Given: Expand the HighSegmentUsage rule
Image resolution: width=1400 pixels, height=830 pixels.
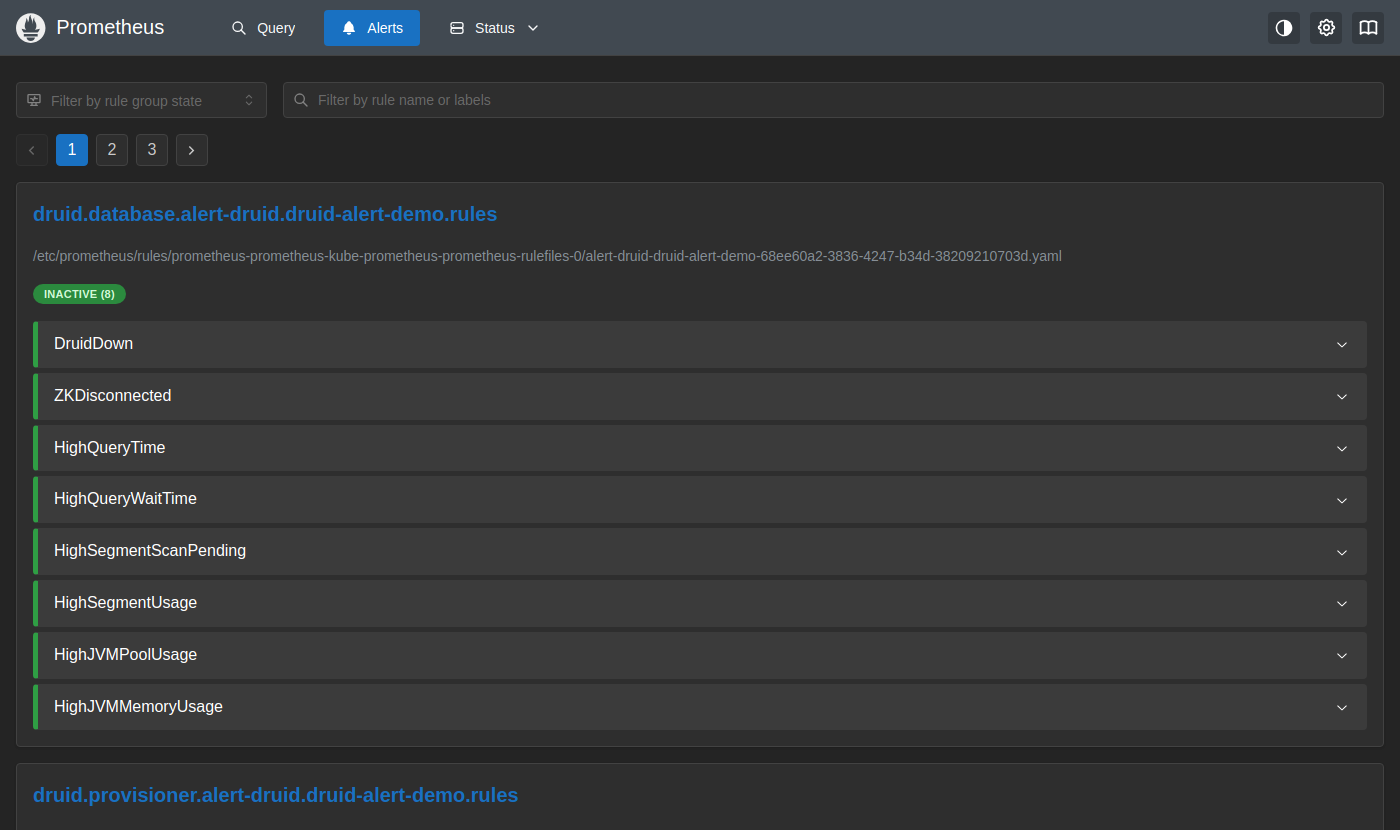Looking at the screenshot, I should 700,603.
